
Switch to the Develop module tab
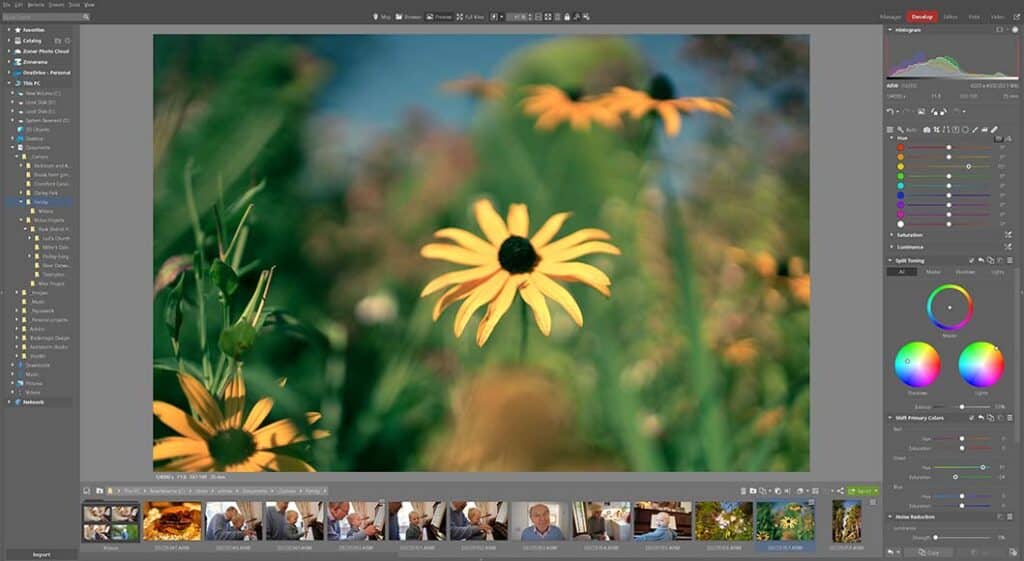coord(922,17)
